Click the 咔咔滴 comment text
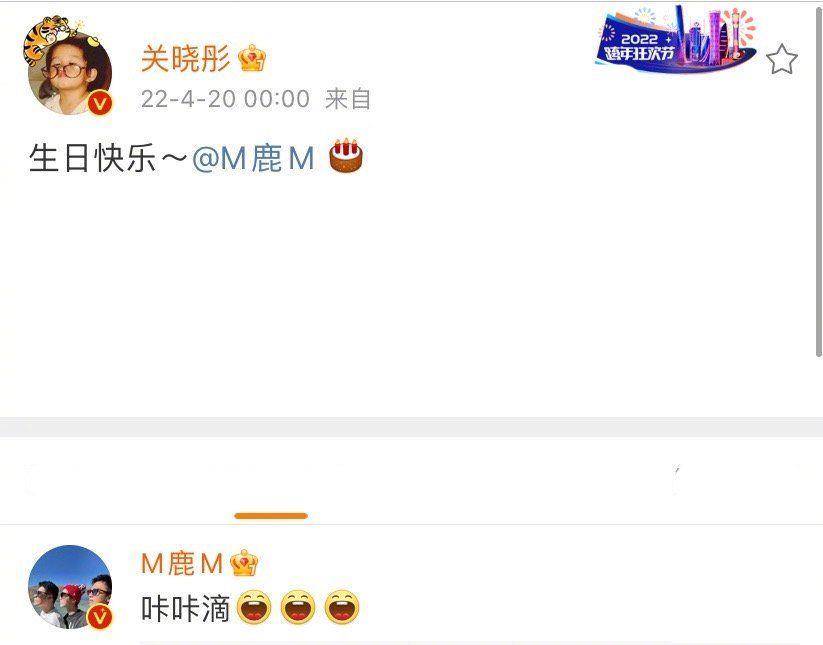 186,608
